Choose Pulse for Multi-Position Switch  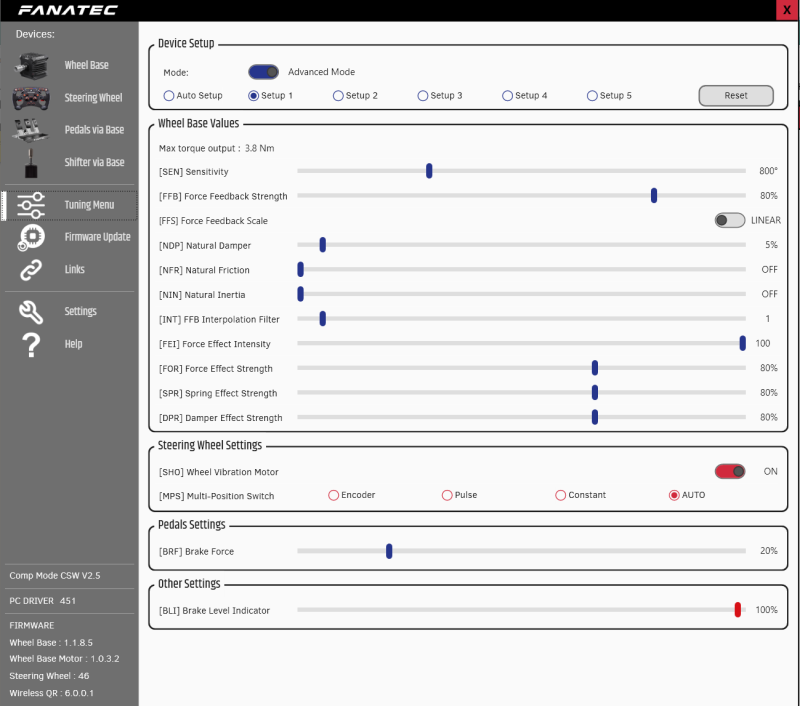coord(447,495)
